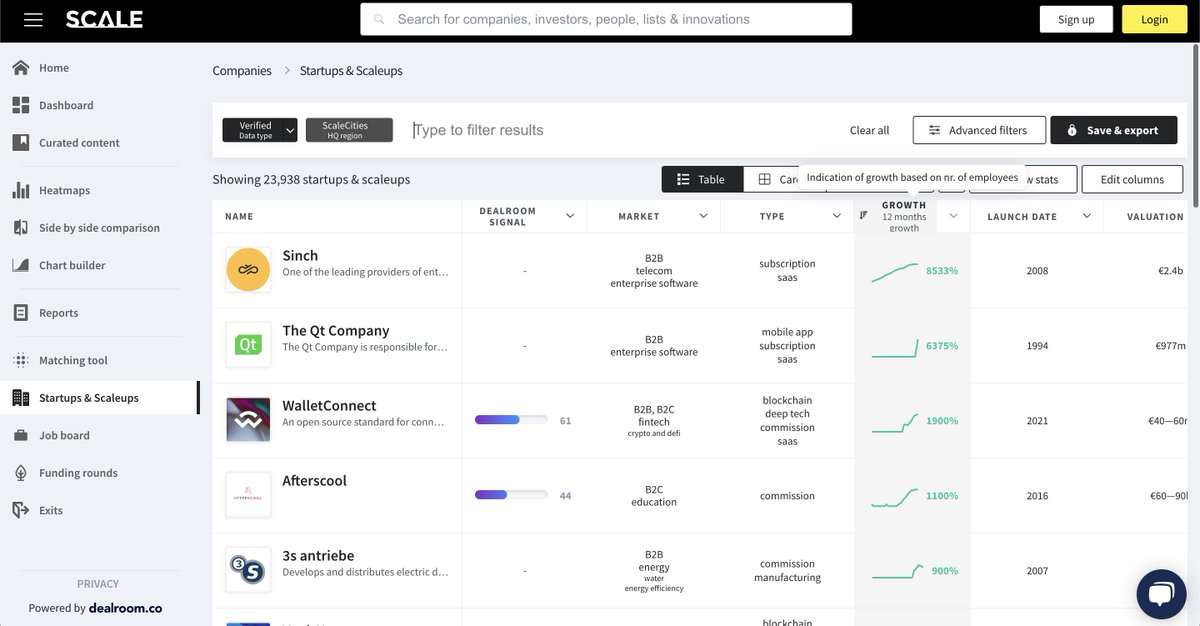1200x626 pixels.
Task: Click the Sinch growth sparkline
Action: click(895, 272)
